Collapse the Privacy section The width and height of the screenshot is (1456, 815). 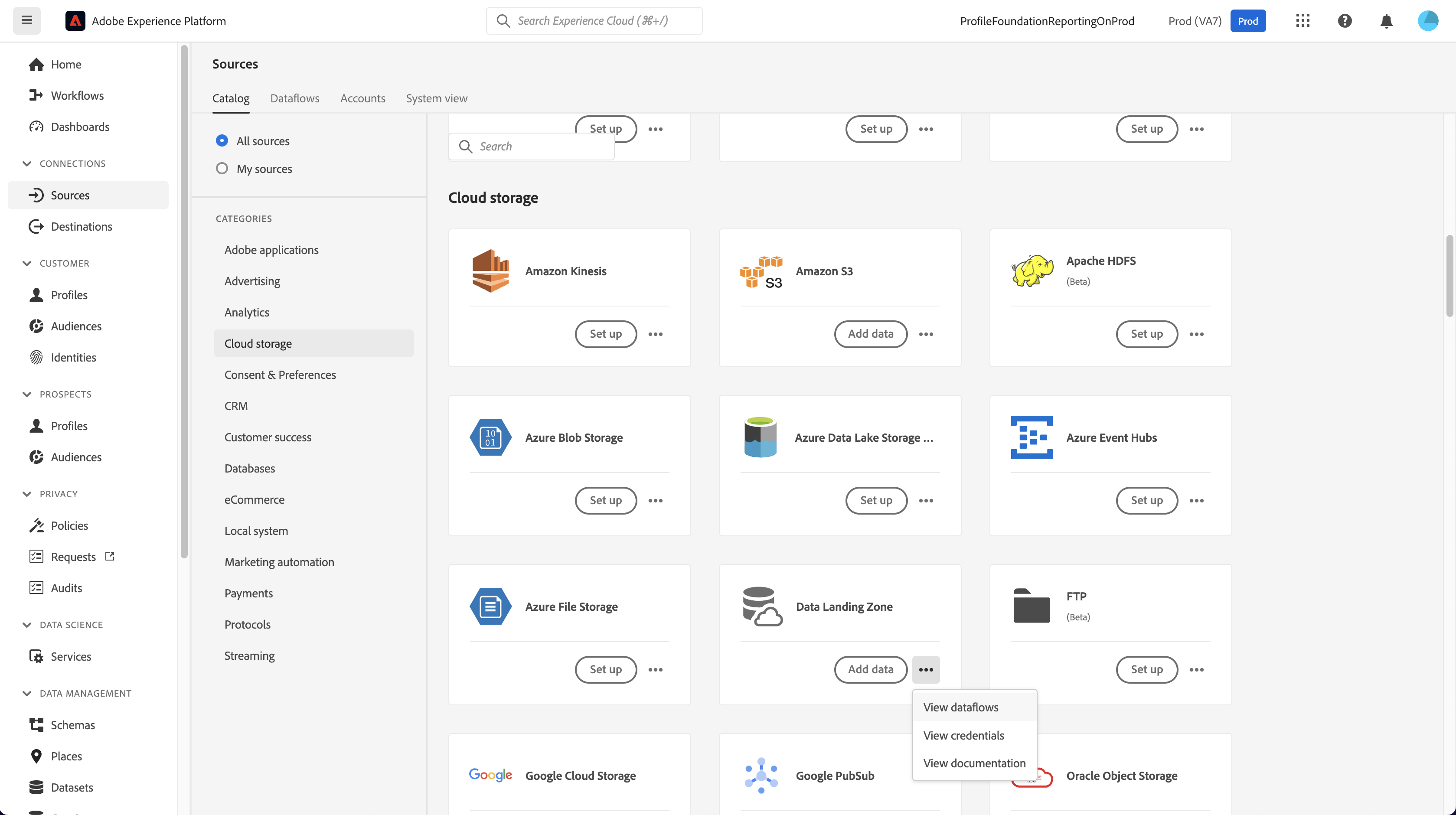pos(26,494)
